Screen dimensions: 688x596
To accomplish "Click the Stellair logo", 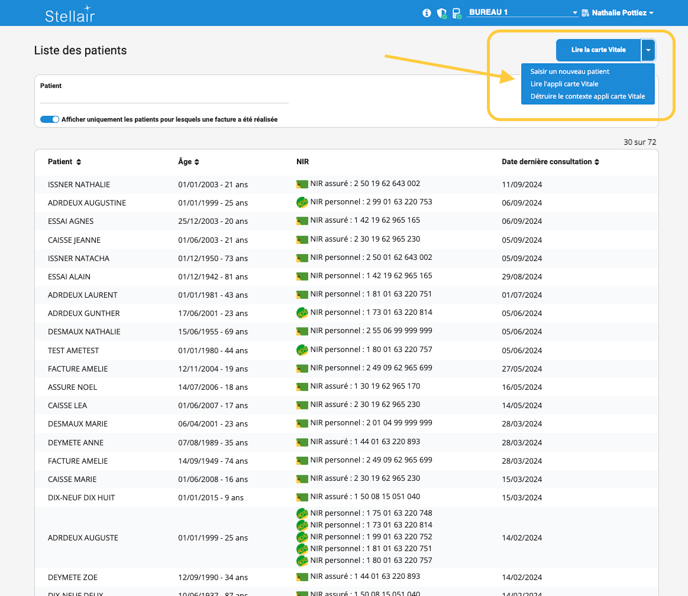I will point(69,15).
